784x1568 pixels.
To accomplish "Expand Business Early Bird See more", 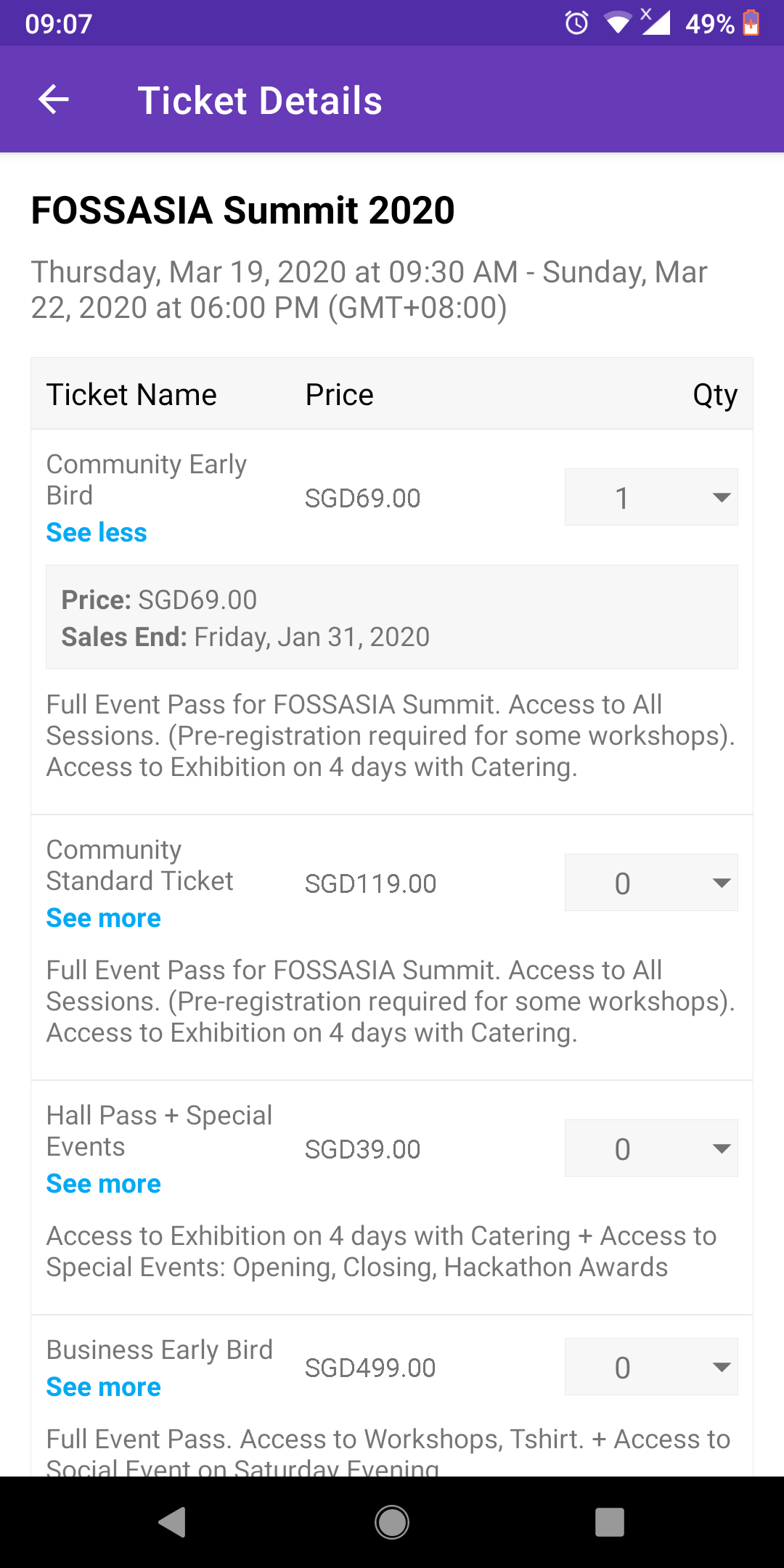I will pos(104,1387).
